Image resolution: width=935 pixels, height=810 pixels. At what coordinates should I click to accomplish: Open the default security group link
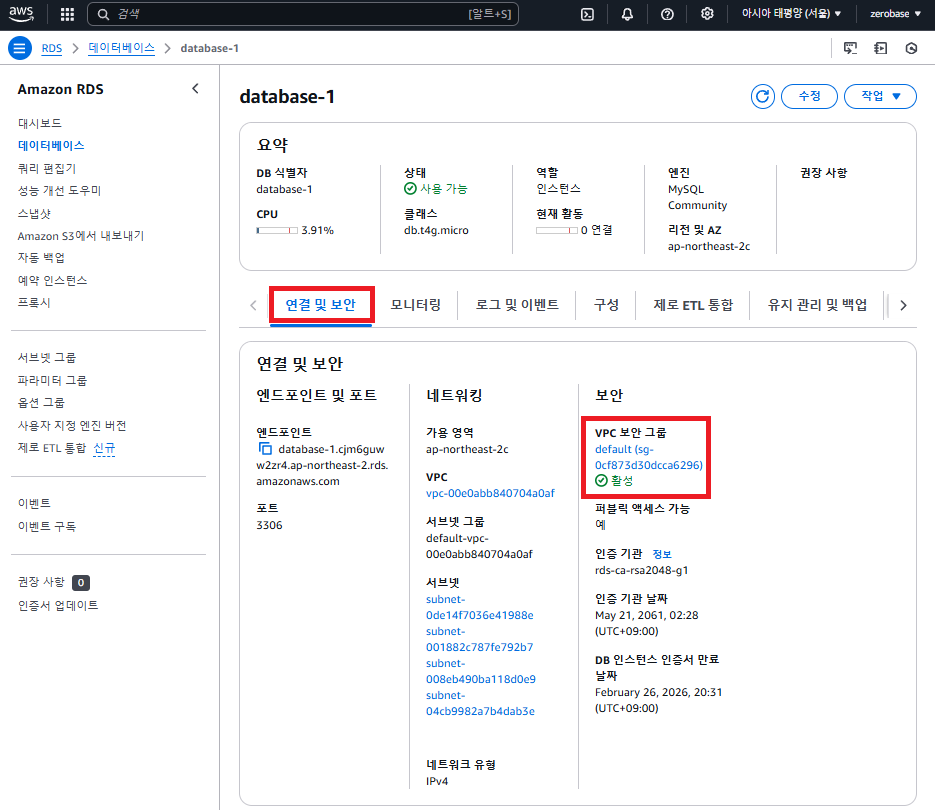(x=649, y=457)
